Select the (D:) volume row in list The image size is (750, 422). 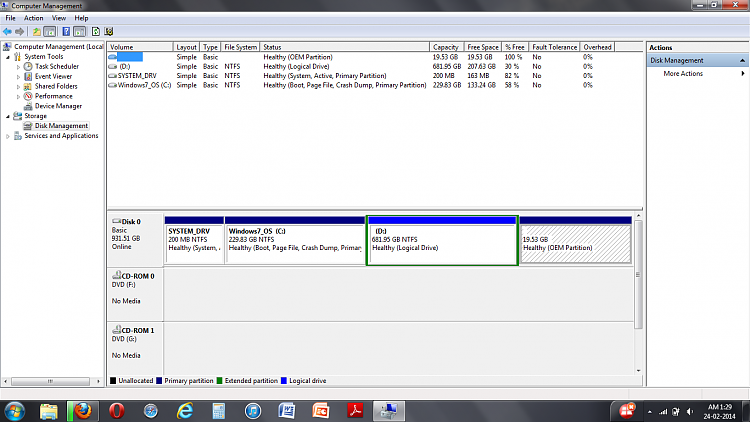[124, 67]
